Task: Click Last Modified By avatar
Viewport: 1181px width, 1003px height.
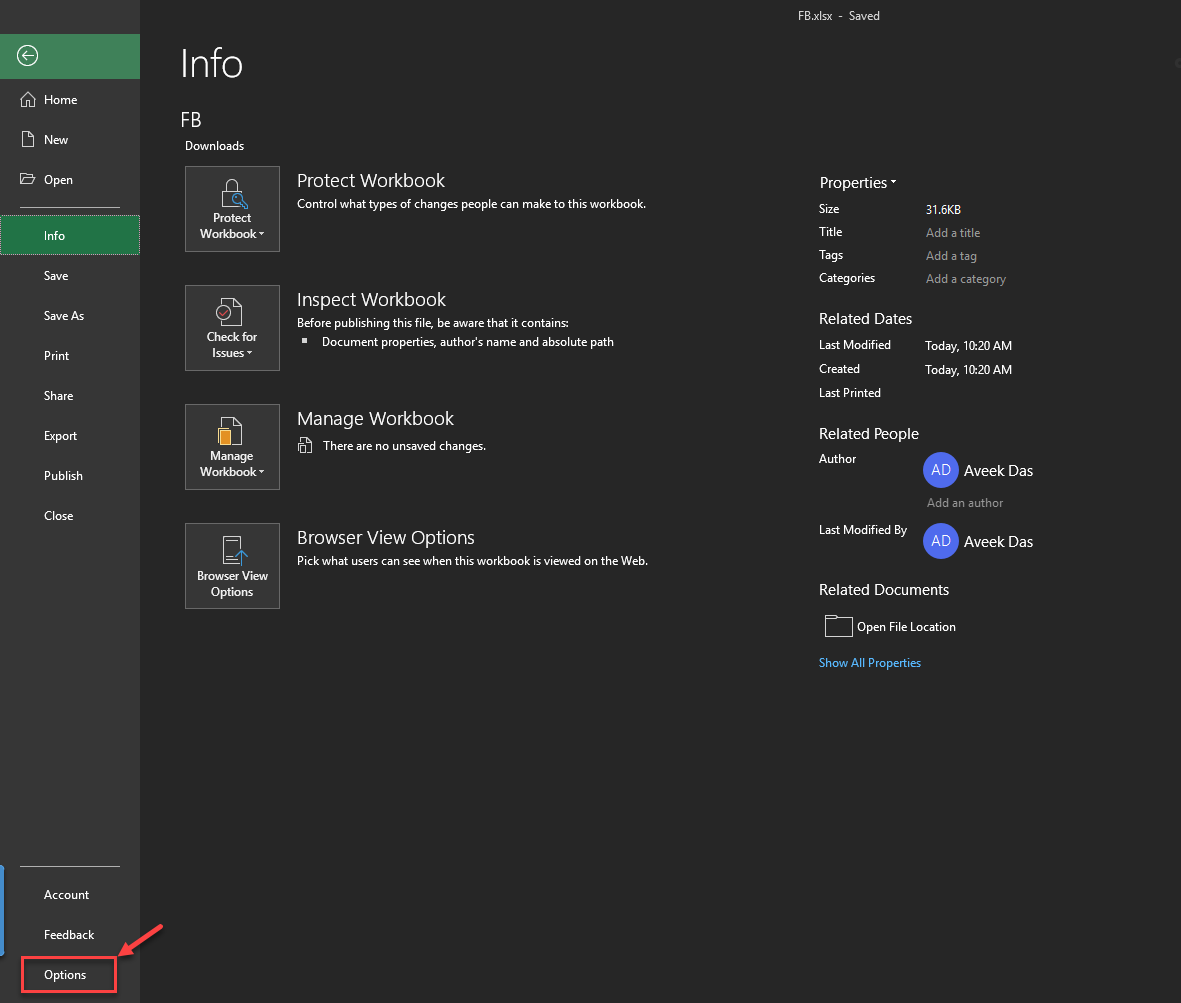Action: coord(940,541)
